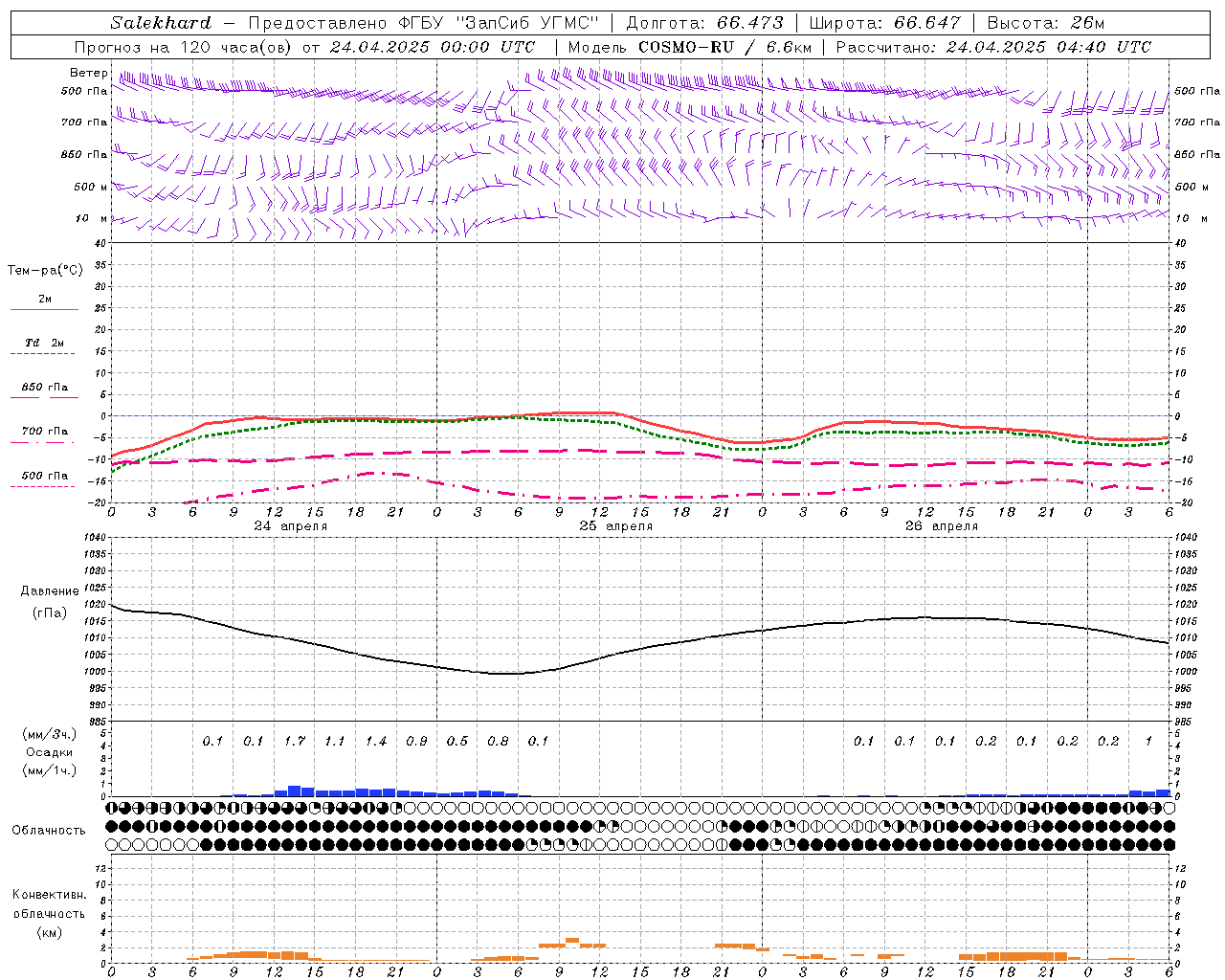Select the "COSMO-RU / 6.6км" model label
Screen dimensions: 1225x980
point(725,47)
